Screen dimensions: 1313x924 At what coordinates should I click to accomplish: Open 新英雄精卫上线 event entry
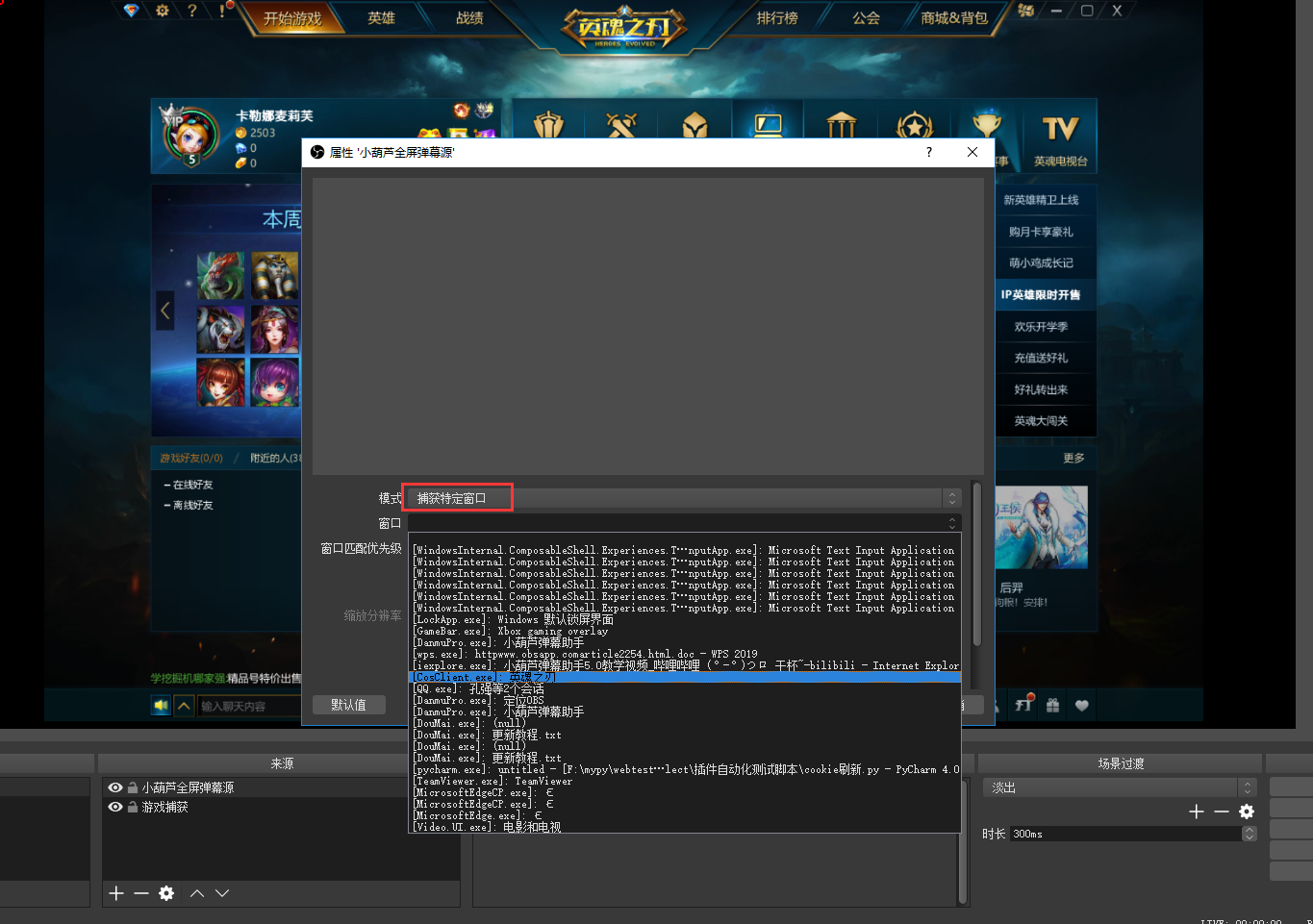point(1041,200)
